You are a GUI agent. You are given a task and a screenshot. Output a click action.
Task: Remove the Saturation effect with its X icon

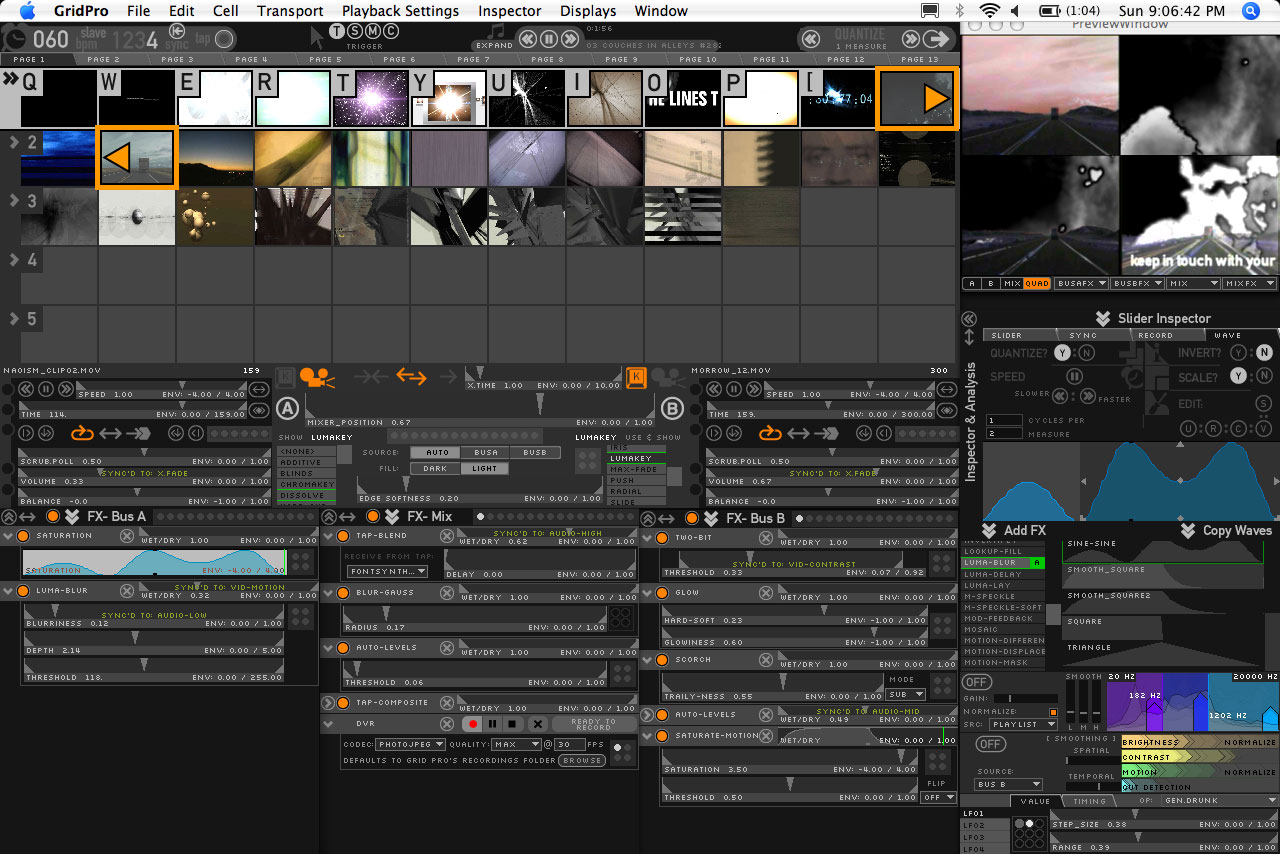(127, 536)
